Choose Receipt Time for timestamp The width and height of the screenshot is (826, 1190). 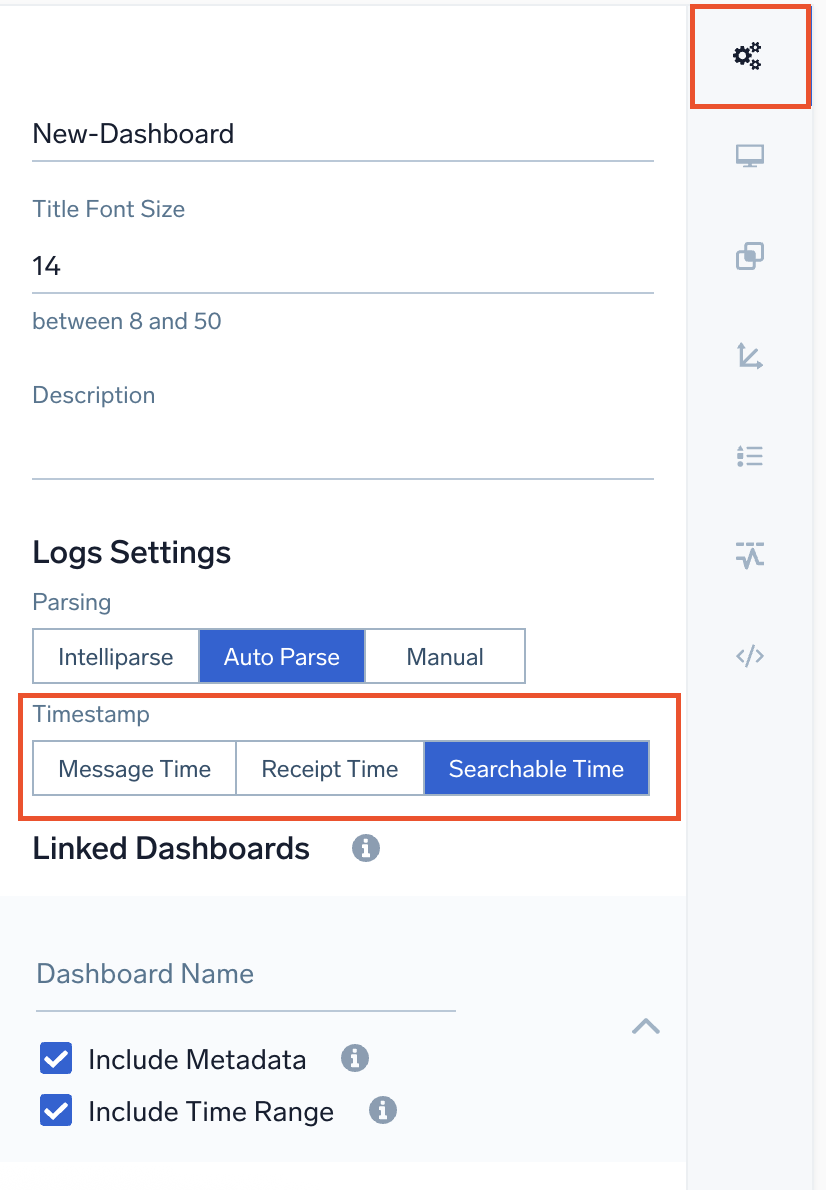click(330, 769)
